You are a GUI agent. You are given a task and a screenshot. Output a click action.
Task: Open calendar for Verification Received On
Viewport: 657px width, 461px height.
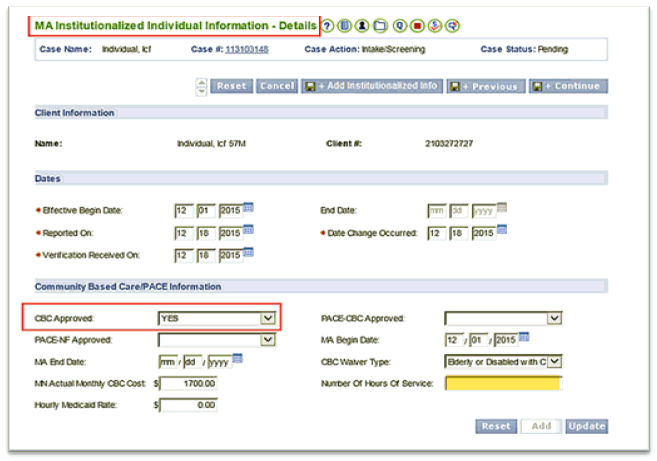click(248, 254)
